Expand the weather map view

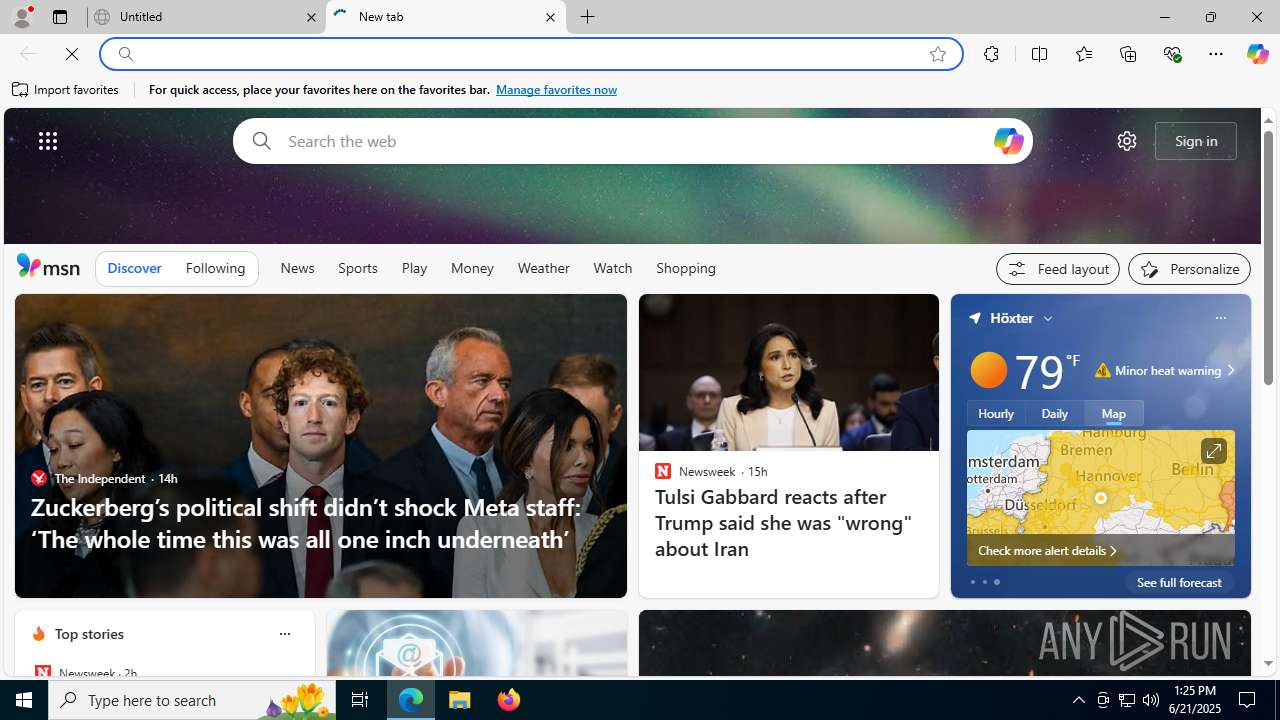tap(1213, 452)
